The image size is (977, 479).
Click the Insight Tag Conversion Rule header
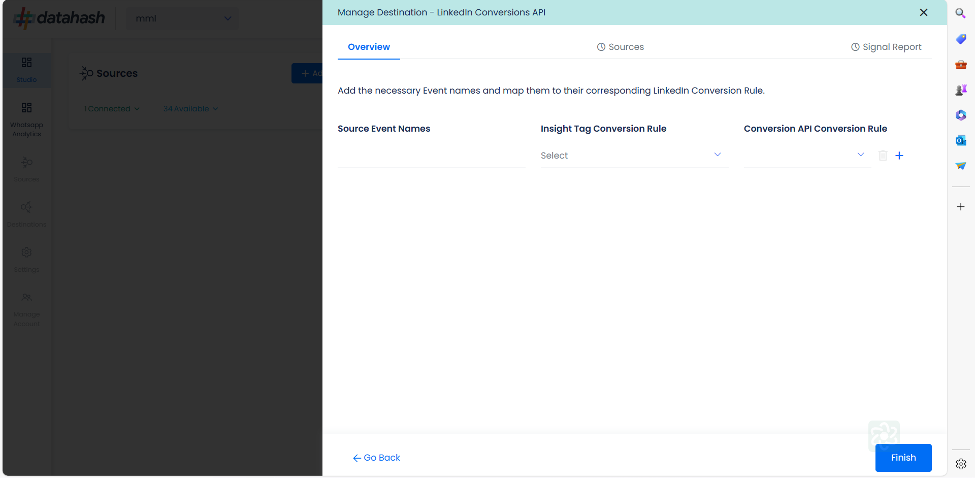point(603,129)
